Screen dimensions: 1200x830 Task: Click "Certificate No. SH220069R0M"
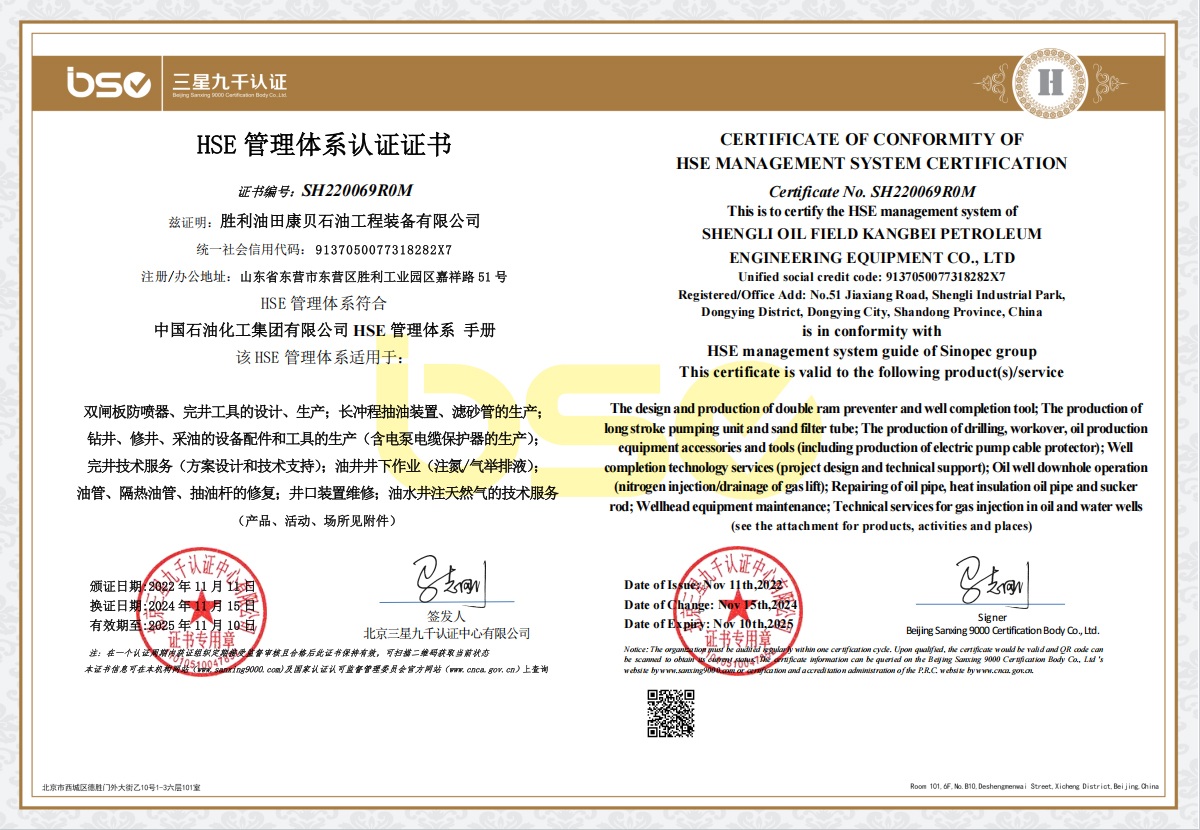click(x=872, y=191)
